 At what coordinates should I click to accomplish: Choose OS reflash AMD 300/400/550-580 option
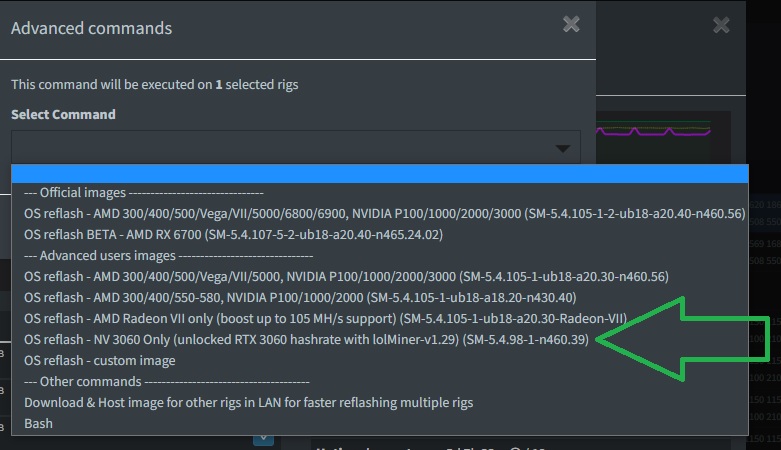tap(380, 297)
